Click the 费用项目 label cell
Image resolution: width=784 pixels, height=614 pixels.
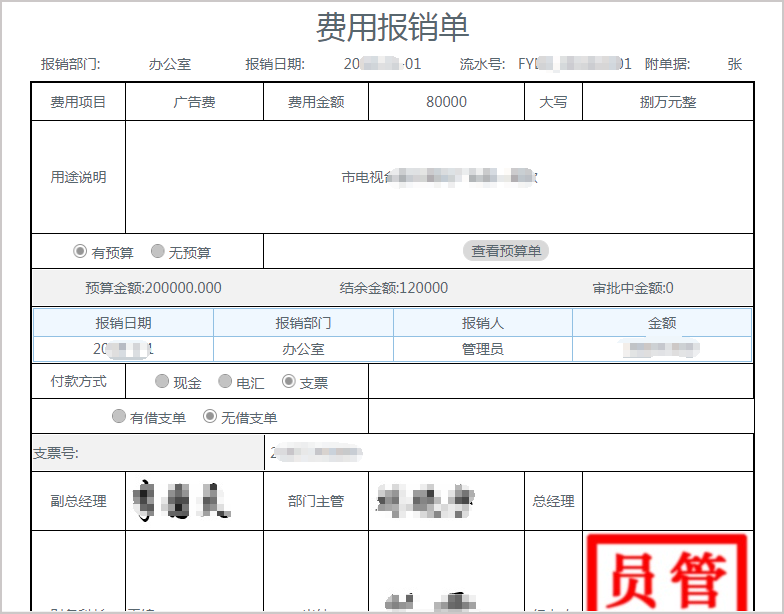(78, 102)
